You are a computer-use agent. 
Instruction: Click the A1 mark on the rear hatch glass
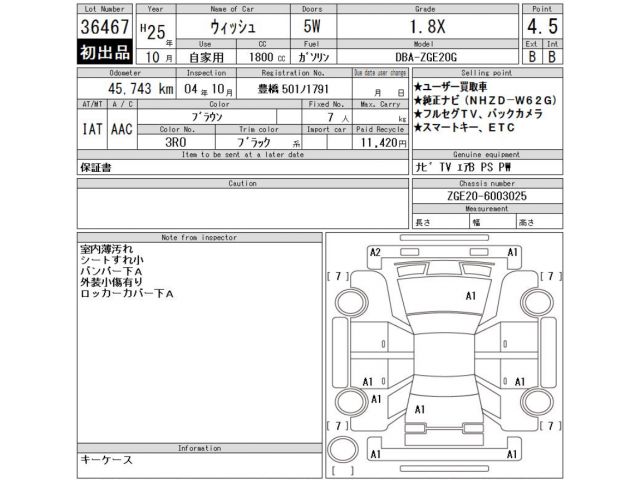click(420, 409)
